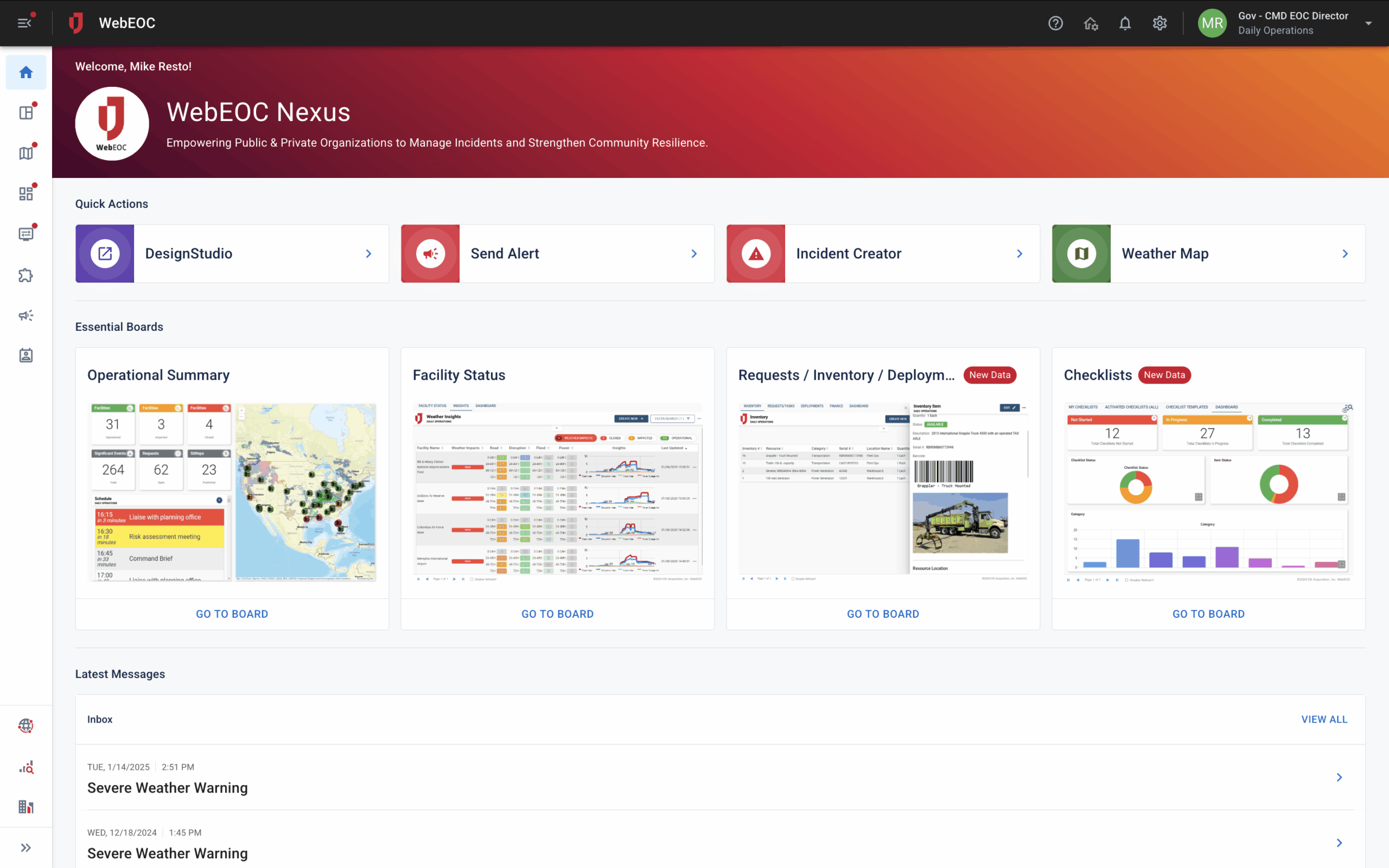Open the DesignStudio quick action

[x=232, y=253]
